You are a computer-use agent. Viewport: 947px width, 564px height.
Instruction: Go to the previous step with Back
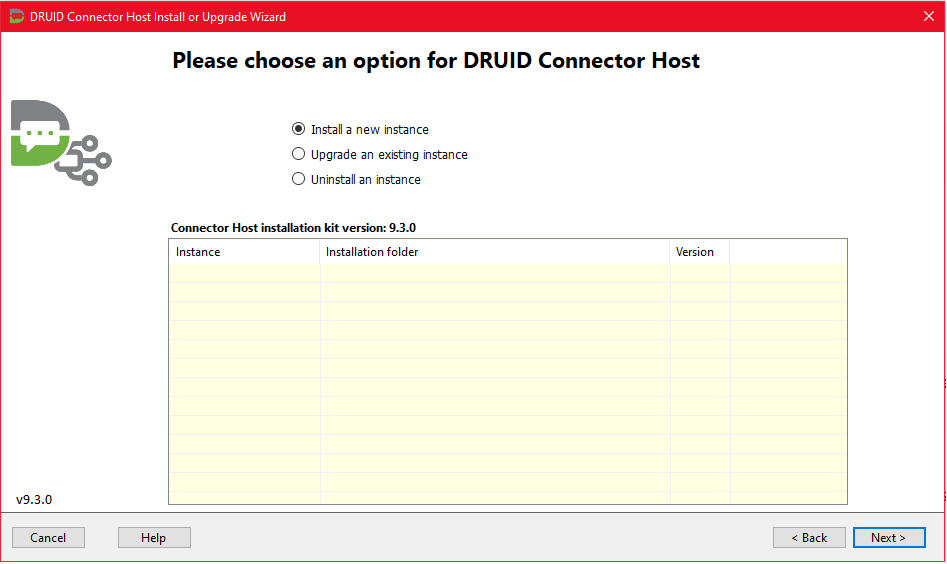809,538
